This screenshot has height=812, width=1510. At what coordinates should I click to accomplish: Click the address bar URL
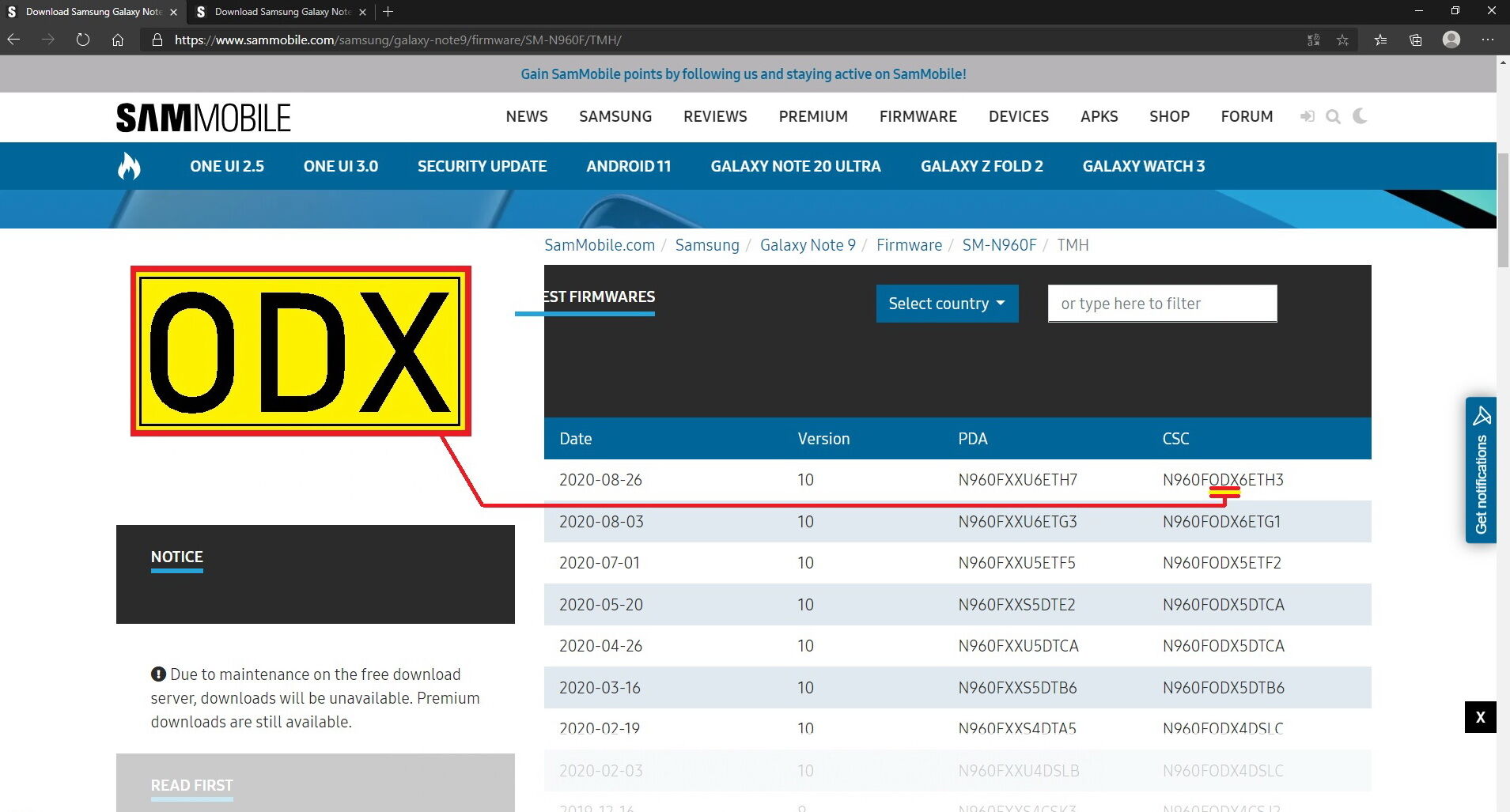(398, 40)
